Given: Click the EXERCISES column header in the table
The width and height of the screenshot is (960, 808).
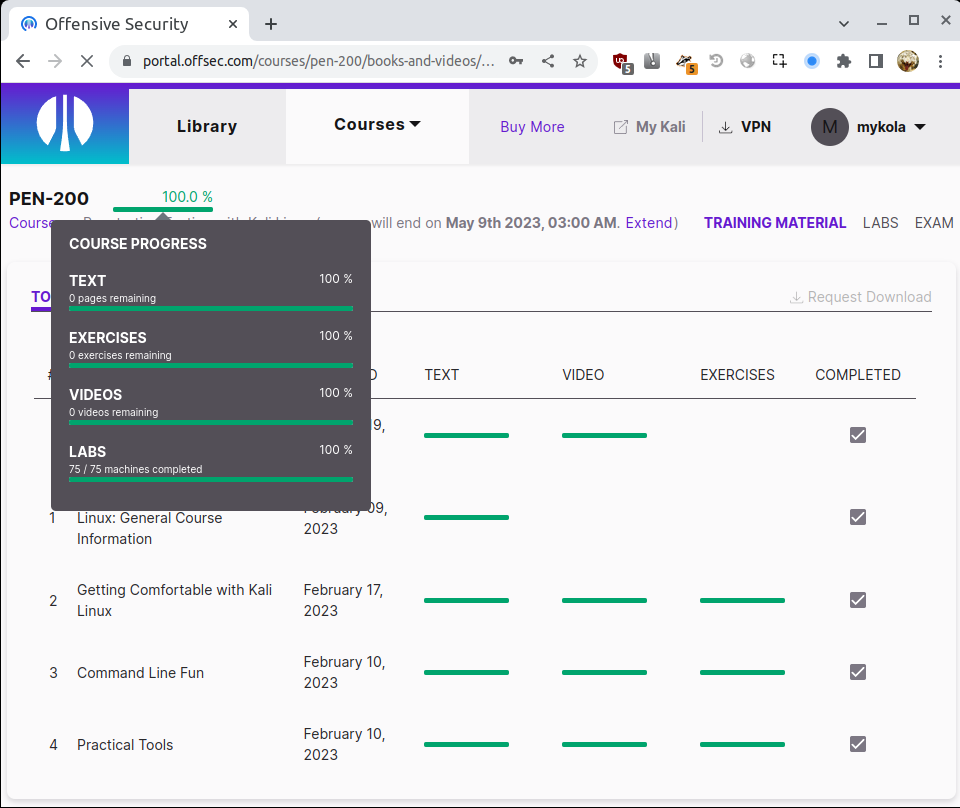Looking at the screenshot, I should [737, 375].
